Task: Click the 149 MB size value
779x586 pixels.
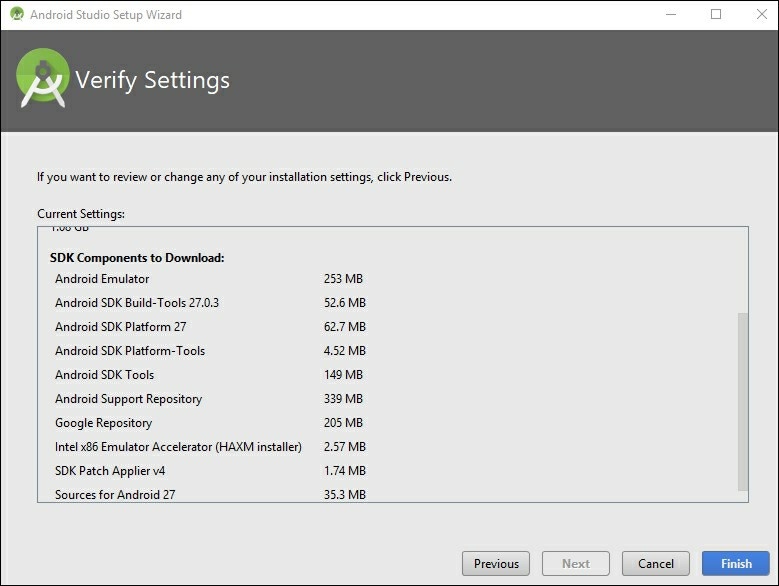Action: (343, 374)
